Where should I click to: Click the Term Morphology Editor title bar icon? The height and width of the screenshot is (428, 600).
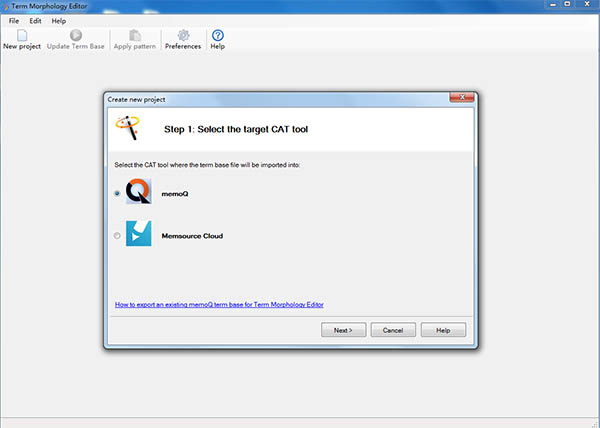pos(6,6)
